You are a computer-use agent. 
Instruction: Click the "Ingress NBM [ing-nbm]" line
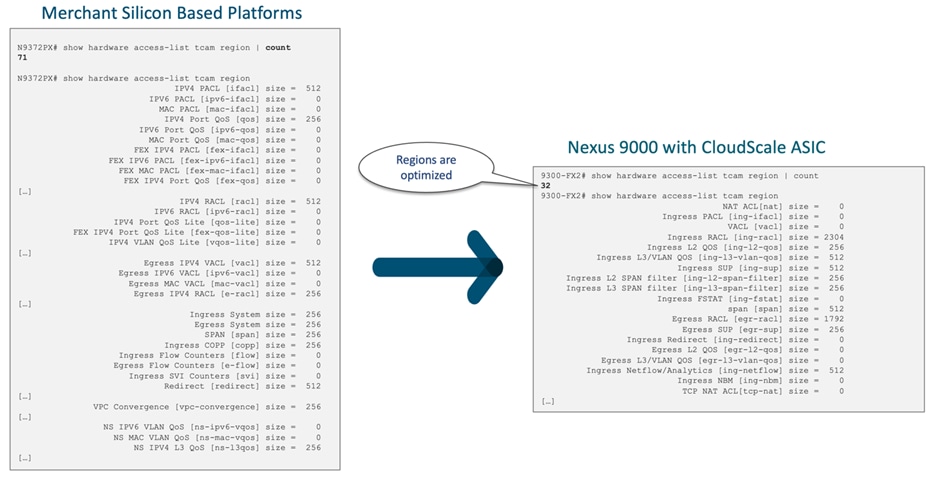click(761, 381)
